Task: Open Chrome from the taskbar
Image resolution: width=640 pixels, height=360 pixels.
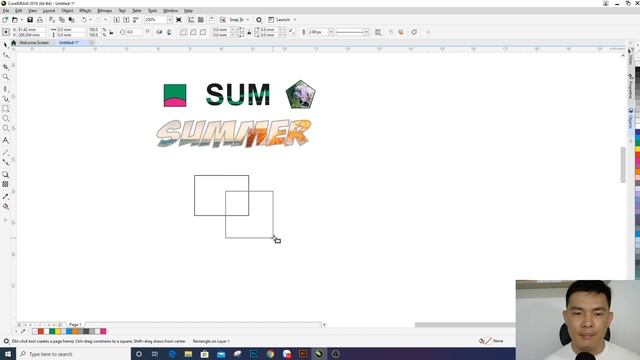Action: (270, 354)
